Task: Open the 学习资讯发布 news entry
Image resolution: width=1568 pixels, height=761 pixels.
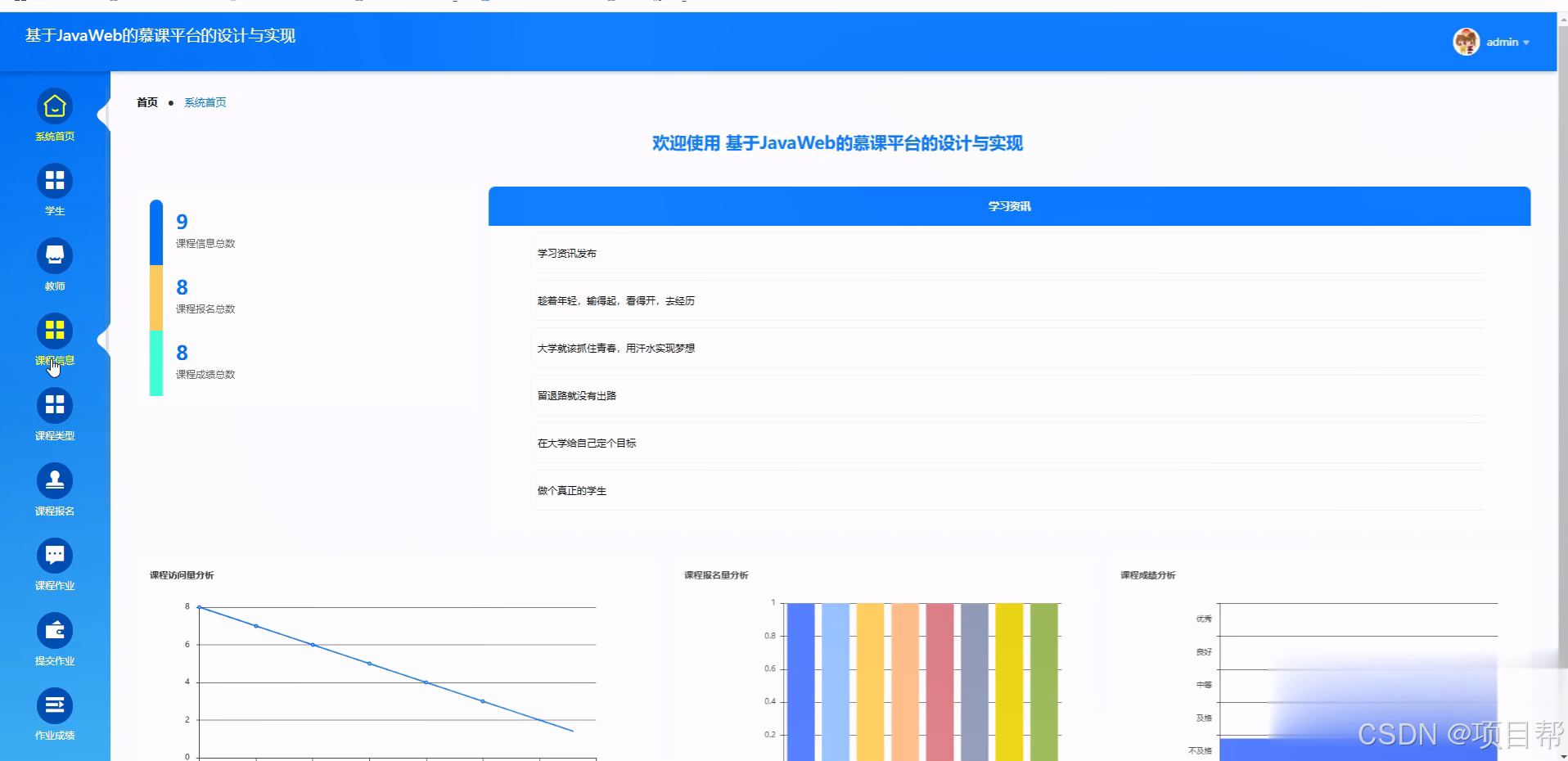Action: pyautogui.click(x=567, y=253)
